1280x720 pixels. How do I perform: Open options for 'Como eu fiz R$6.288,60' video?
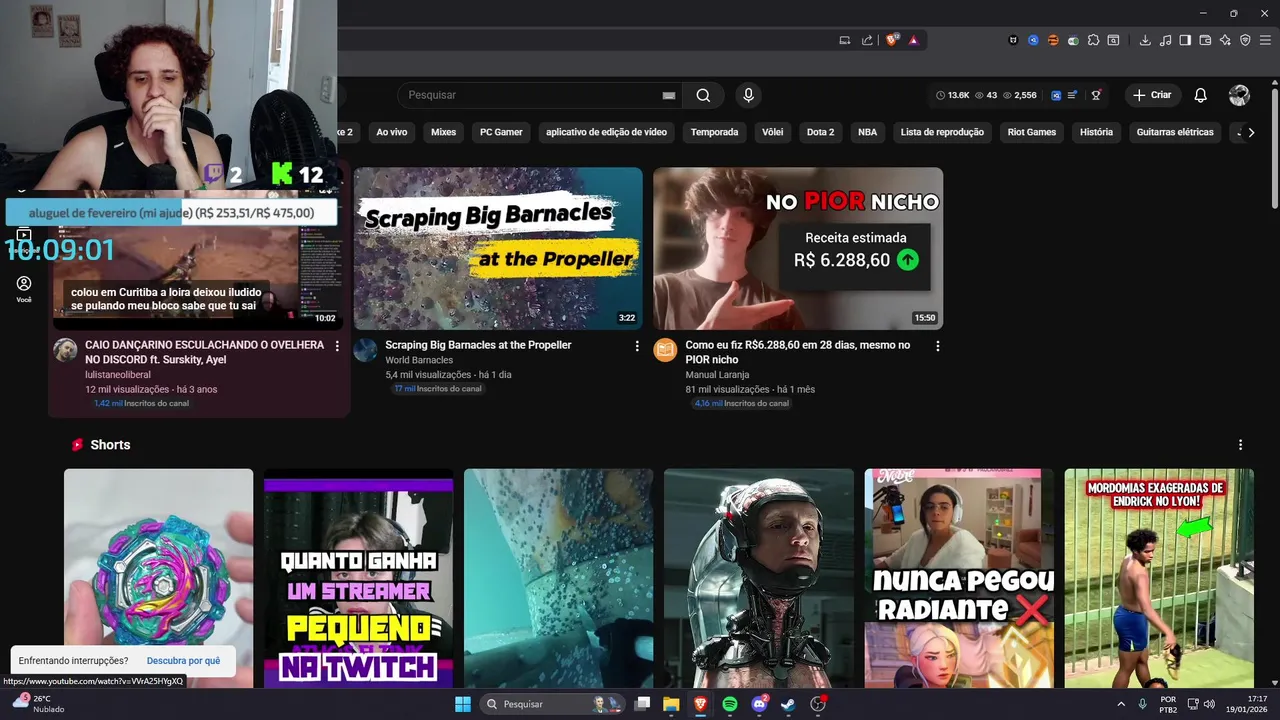[x=937, y=346]
